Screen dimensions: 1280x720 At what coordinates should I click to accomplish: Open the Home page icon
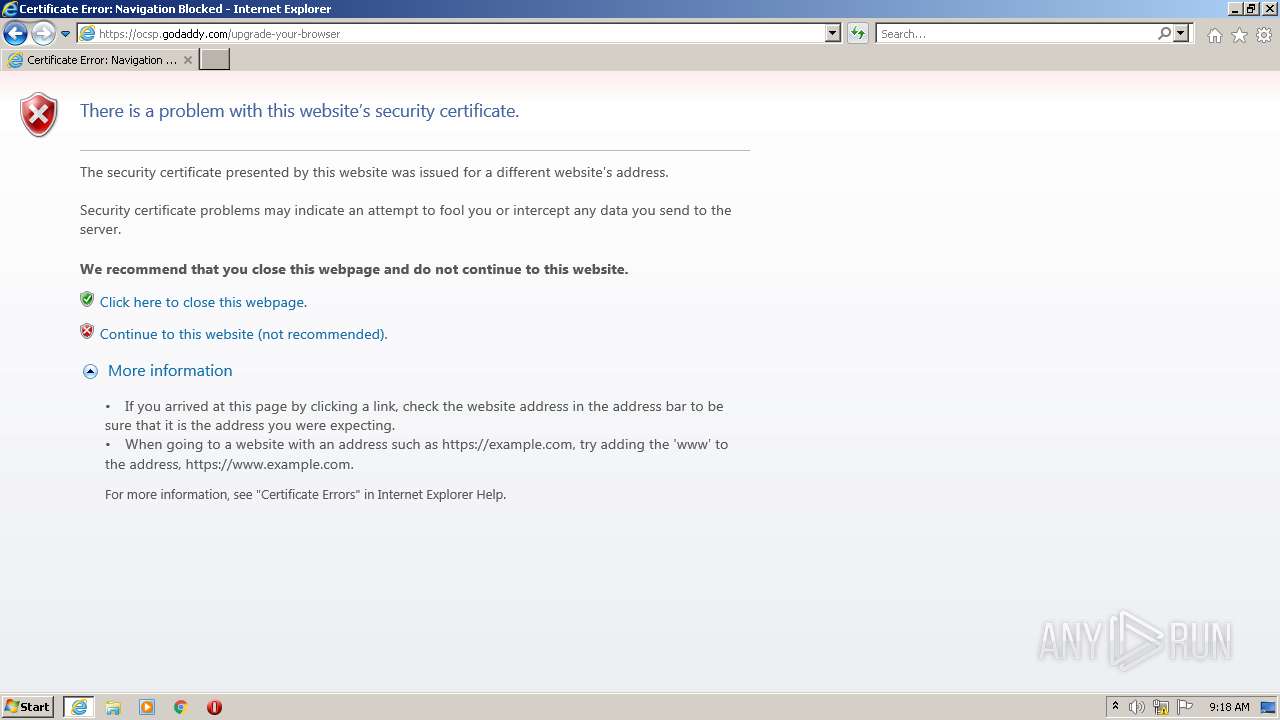(x=1214, y=35)
